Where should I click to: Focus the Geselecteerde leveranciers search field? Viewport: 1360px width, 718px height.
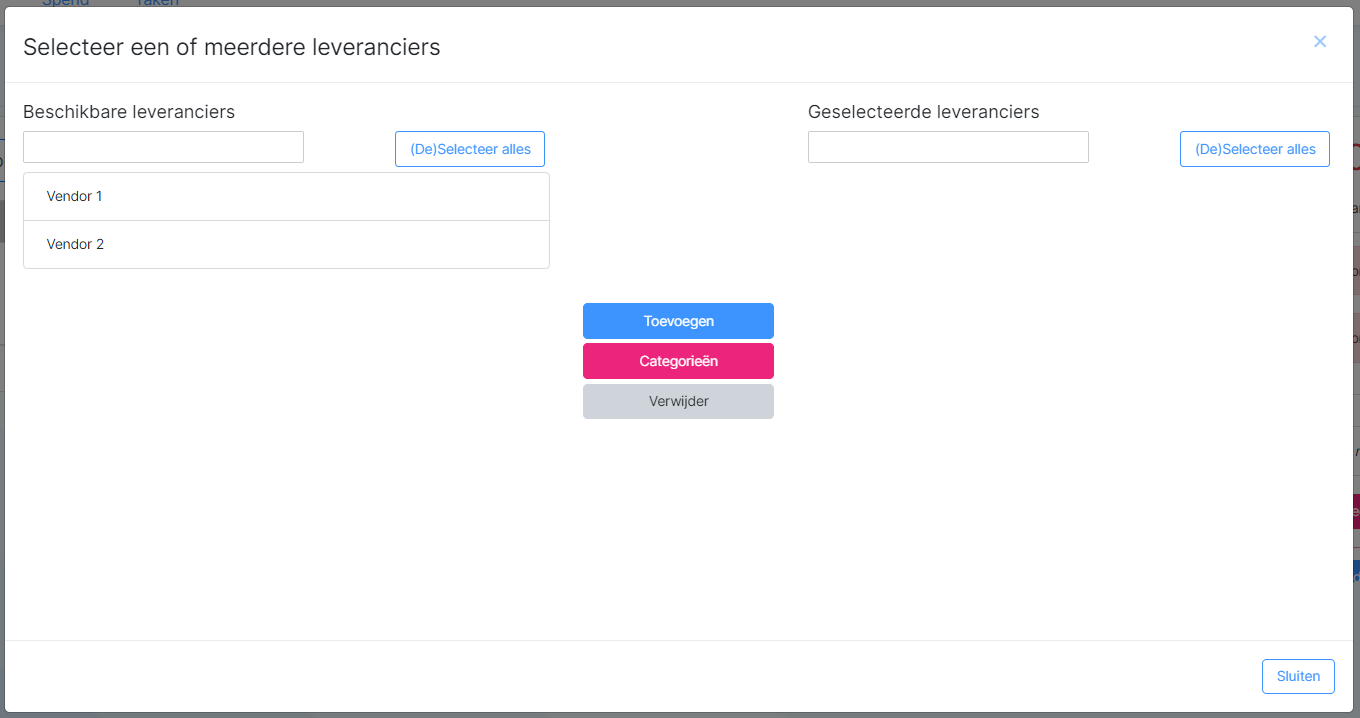948,147
